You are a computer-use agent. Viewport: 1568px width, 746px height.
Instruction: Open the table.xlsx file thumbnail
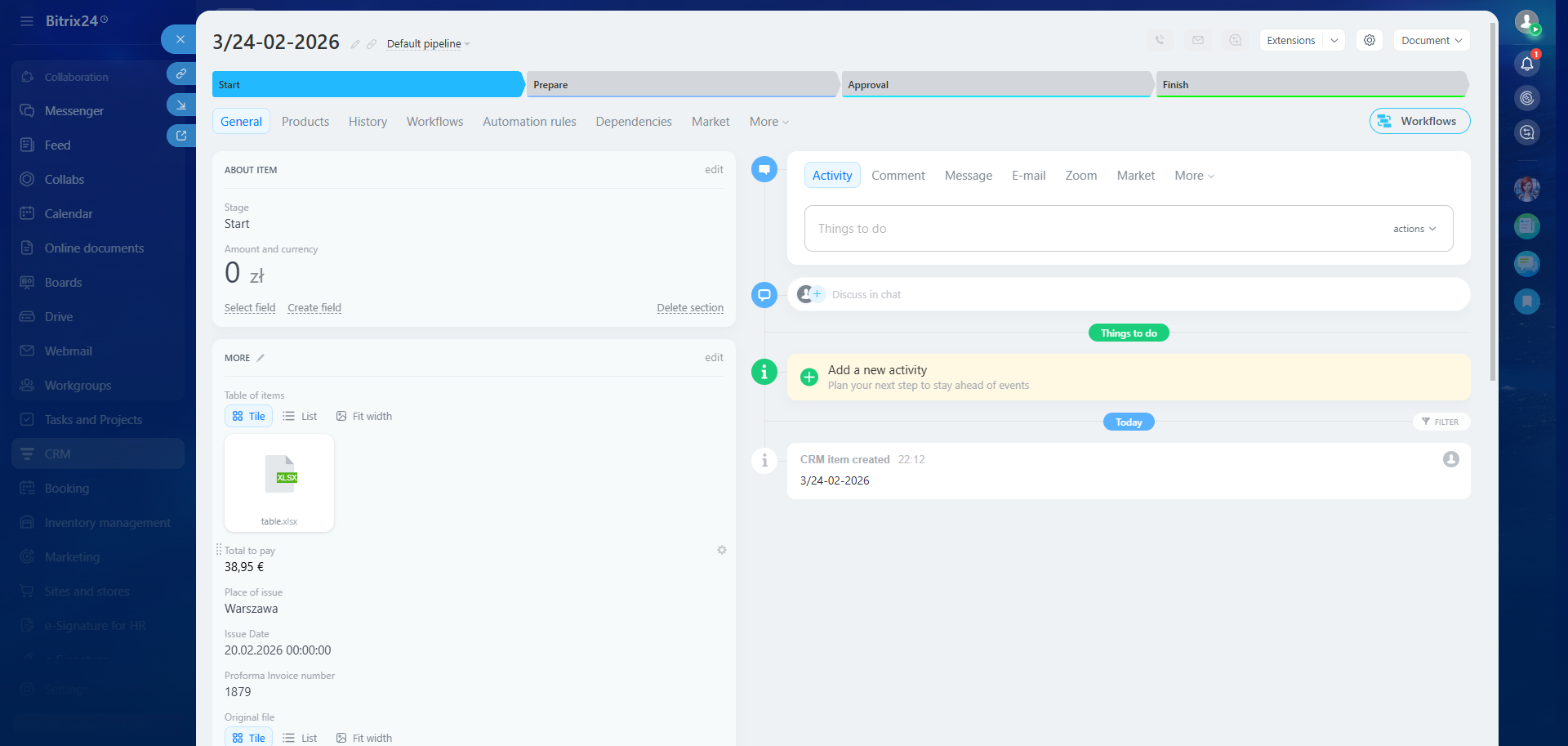(x=279, y=482)
